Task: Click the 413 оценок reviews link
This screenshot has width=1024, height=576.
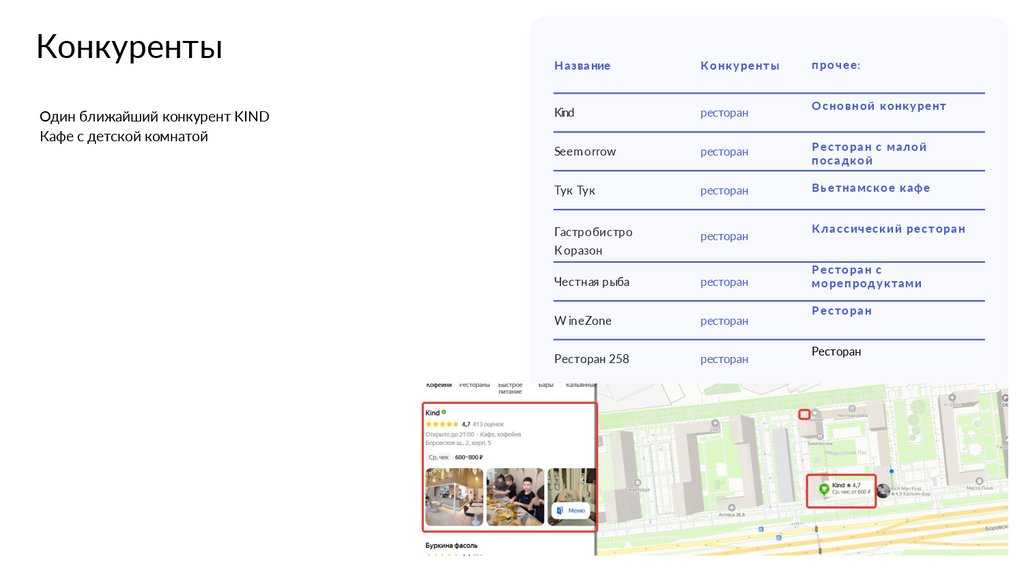Action: (x=488, y=424)
